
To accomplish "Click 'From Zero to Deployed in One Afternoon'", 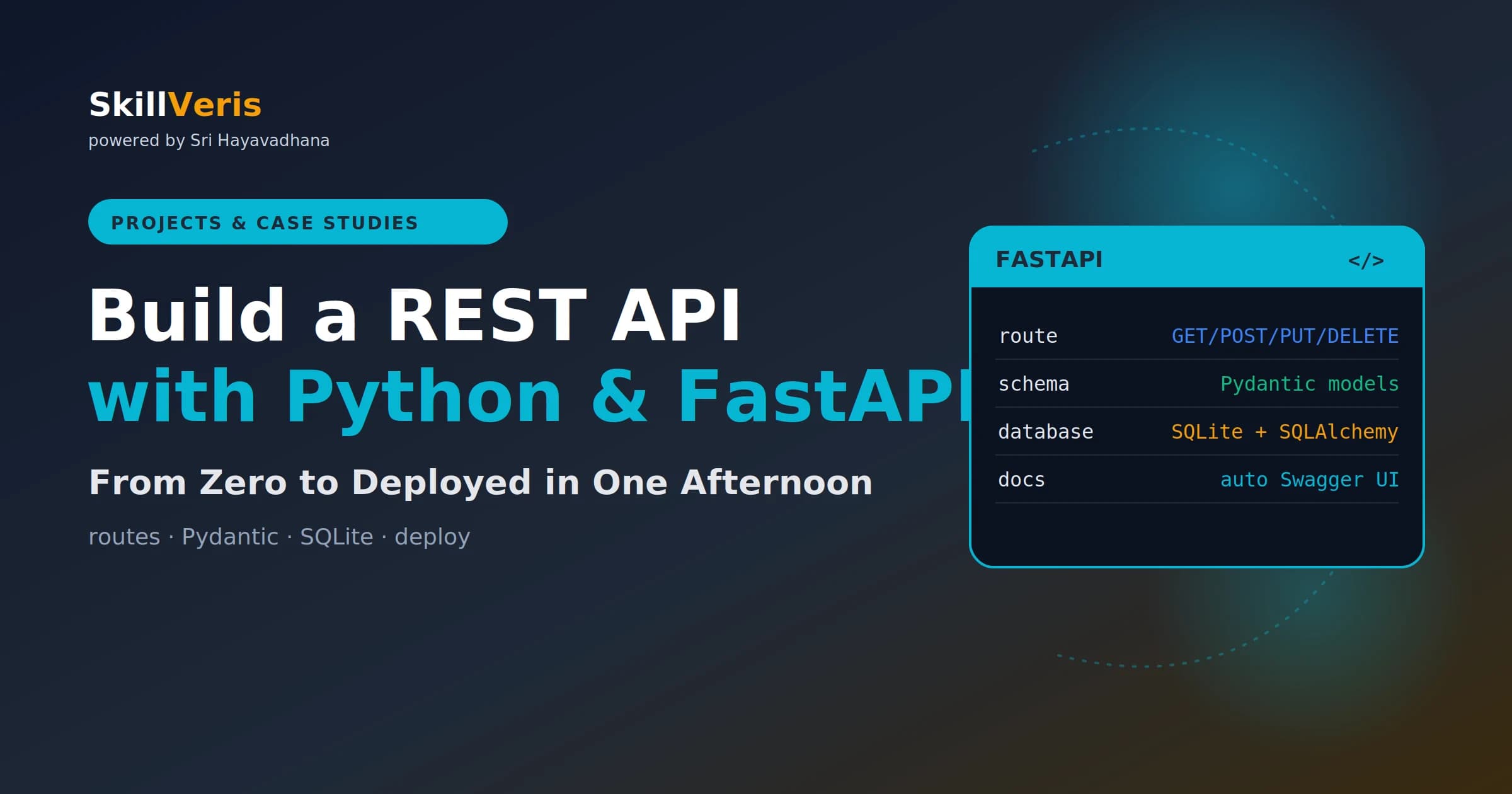I will [x=481, y=483].
